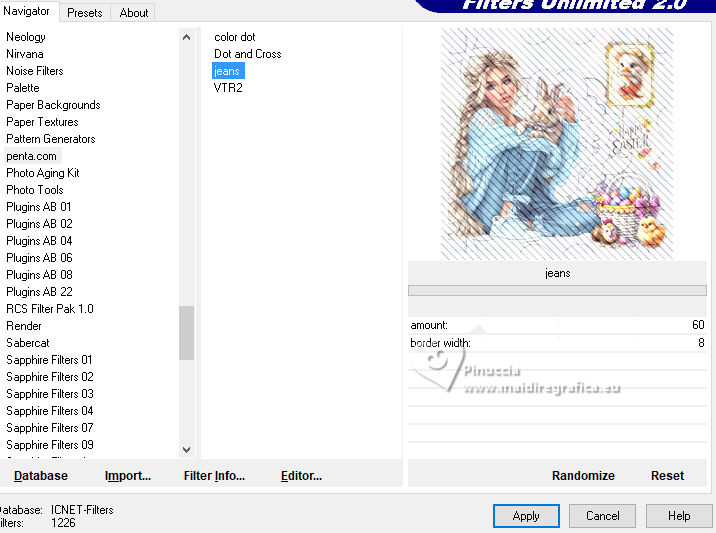716x533 pixels.
Task: Select Sapphire Filters 09
Action: [50, 445]
